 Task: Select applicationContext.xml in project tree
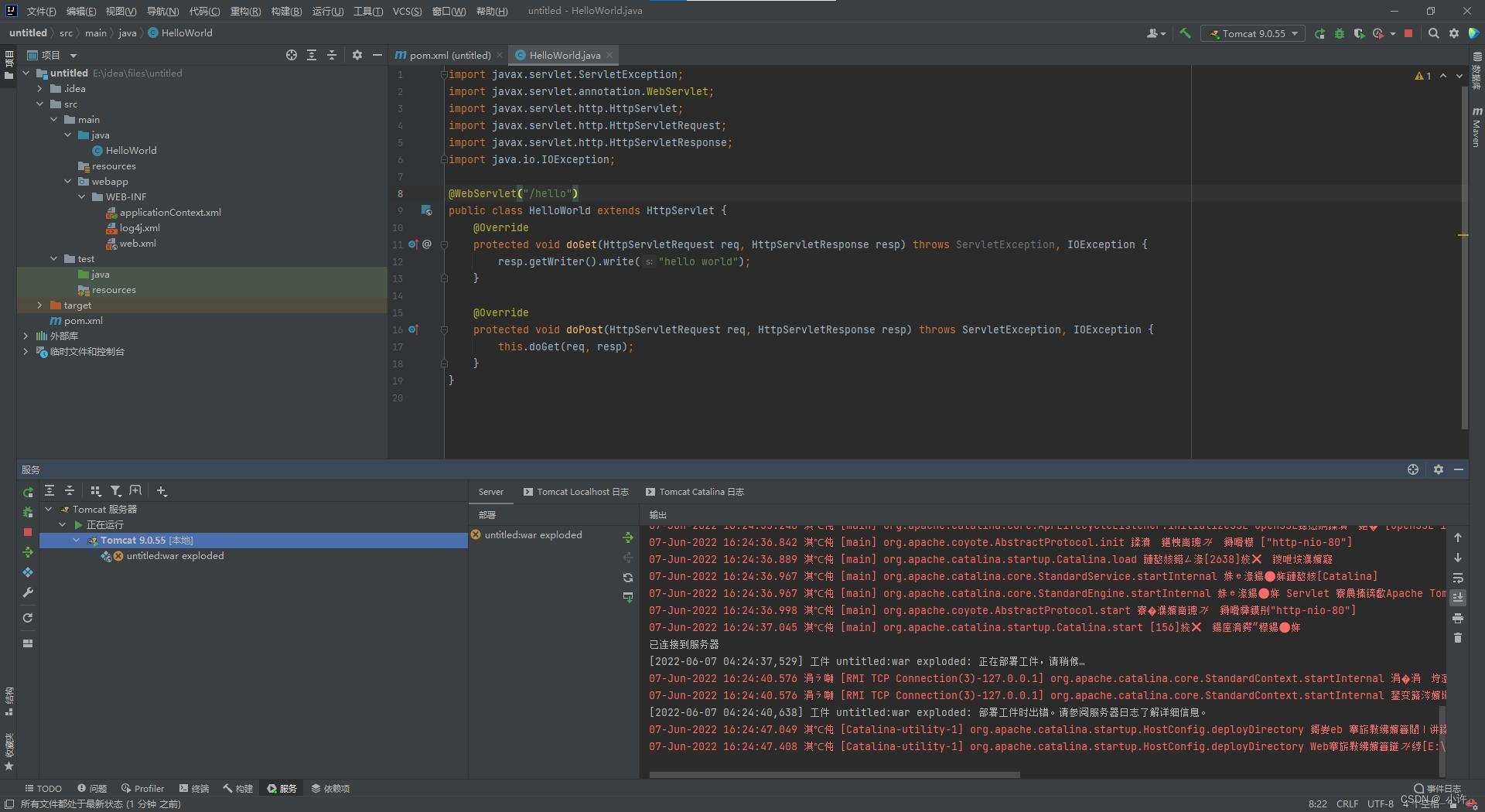pos(163,212)
